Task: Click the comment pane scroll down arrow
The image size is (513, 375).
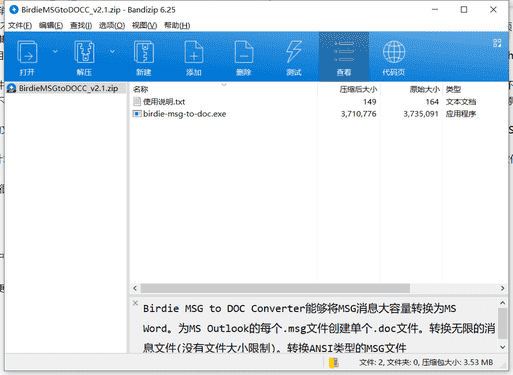Action: 502,348
